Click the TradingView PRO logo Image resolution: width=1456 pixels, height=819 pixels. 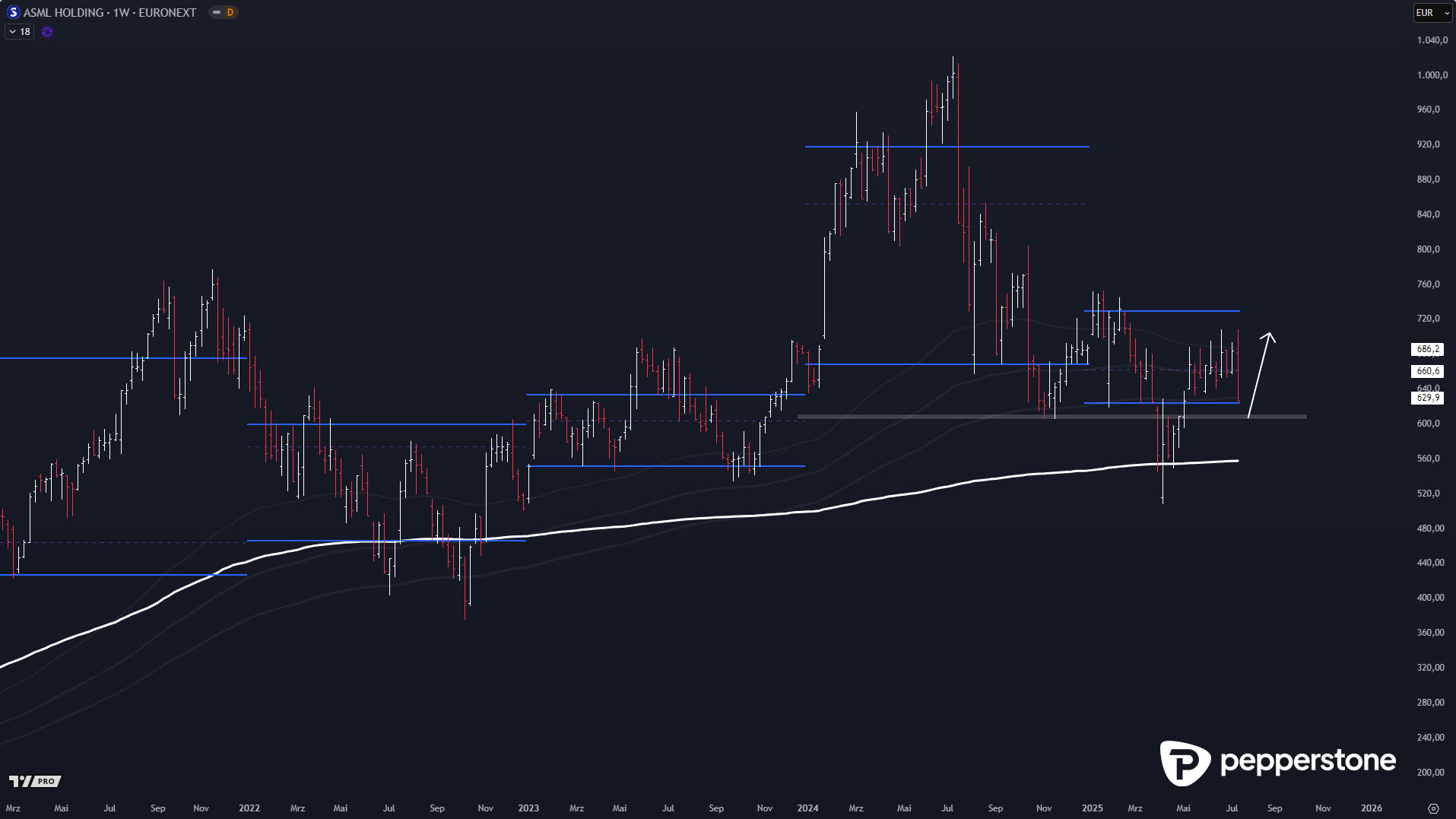click(35, 781)
